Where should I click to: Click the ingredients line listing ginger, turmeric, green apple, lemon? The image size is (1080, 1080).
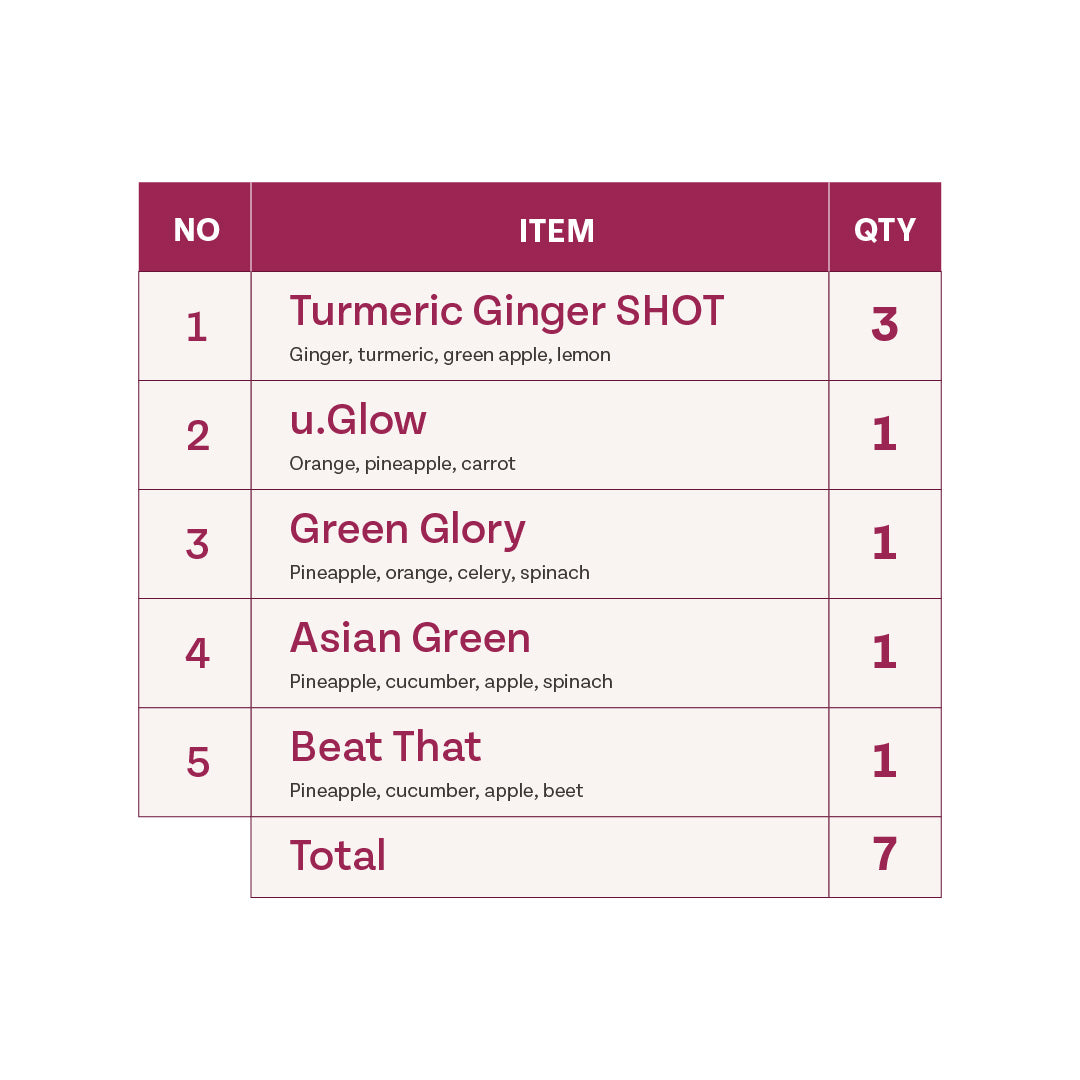450,355
